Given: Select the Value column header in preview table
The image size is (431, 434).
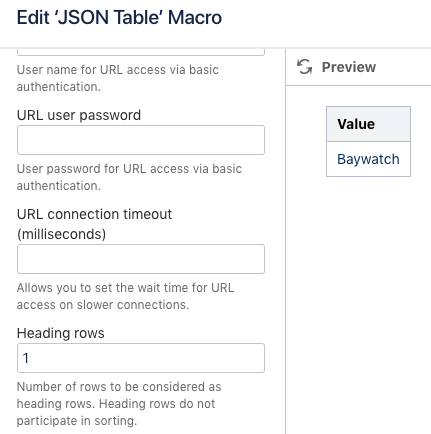Looking at the screenshot, I should (368, 124).
